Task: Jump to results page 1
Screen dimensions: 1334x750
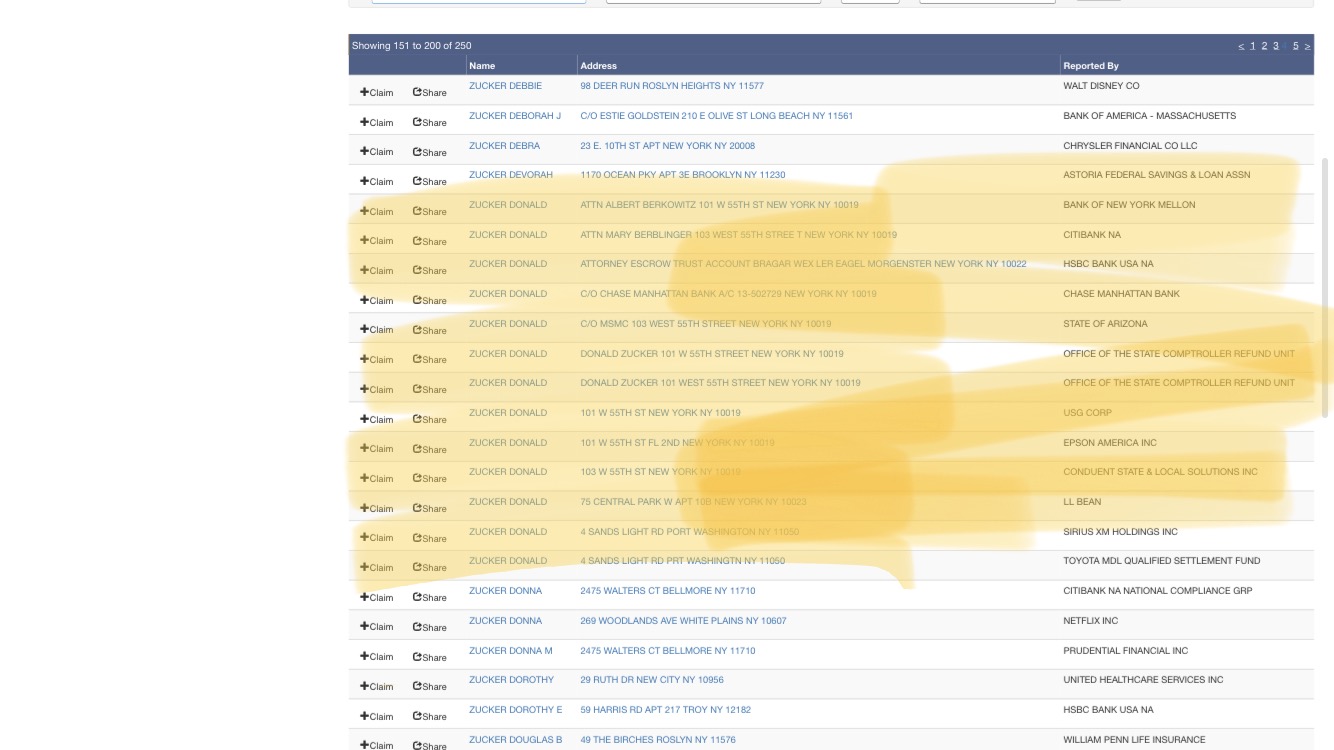Action: point(1252,46)
